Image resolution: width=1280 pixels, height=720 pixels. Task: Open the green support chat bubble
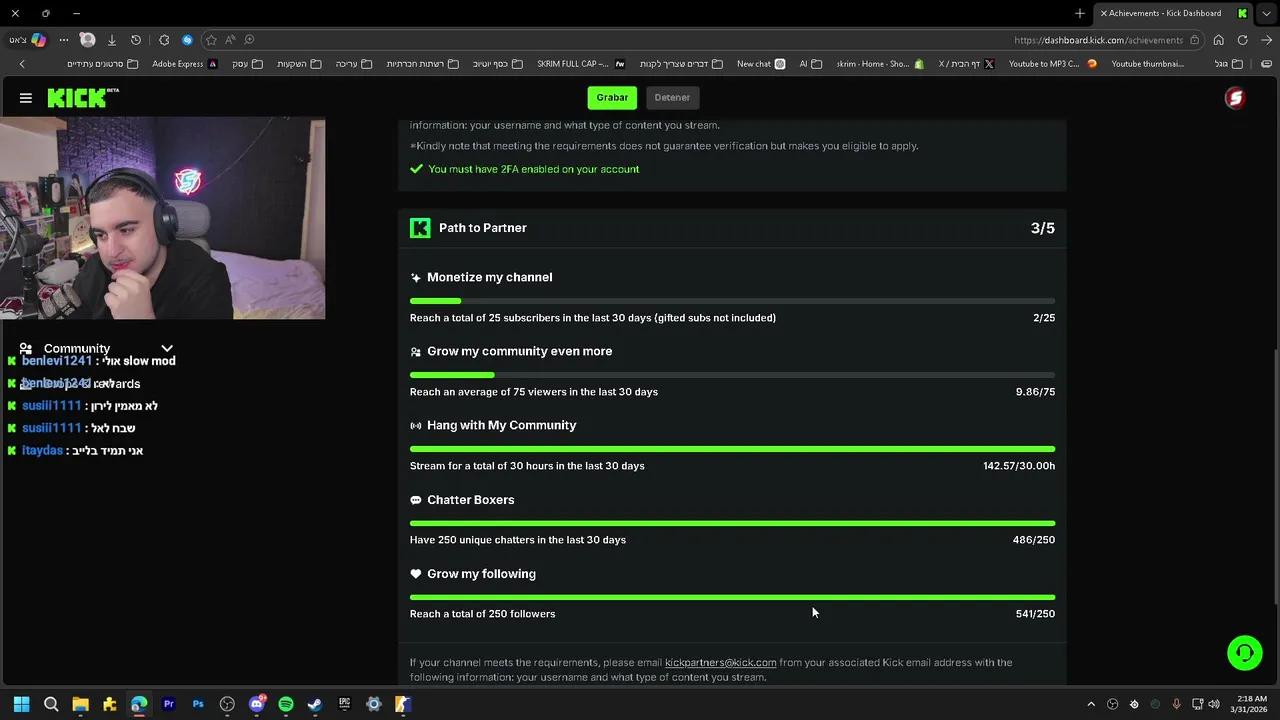click(x=1245, y=653)
